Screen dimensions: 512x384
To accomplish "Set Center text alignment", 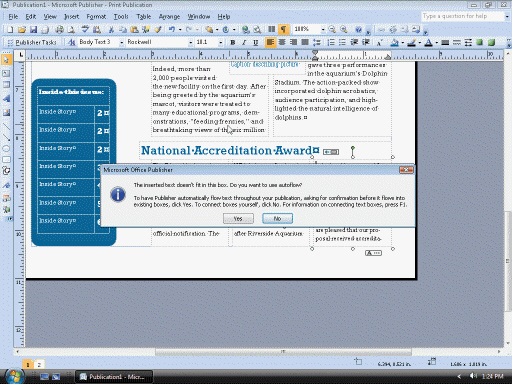I will coord(282,42).
